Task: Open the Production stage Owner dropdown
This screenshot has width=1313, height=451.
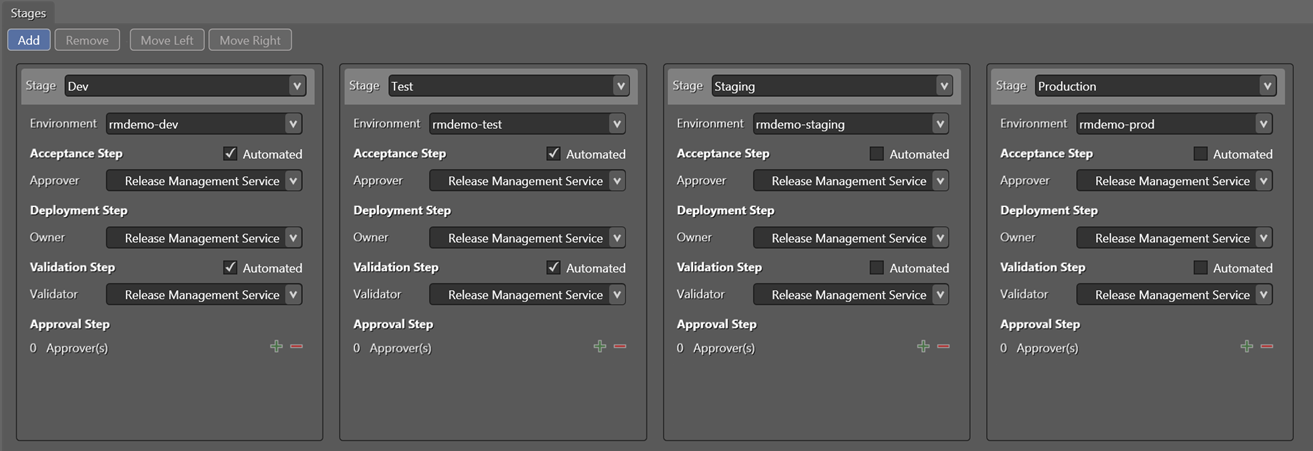Action: (1174, 238)
